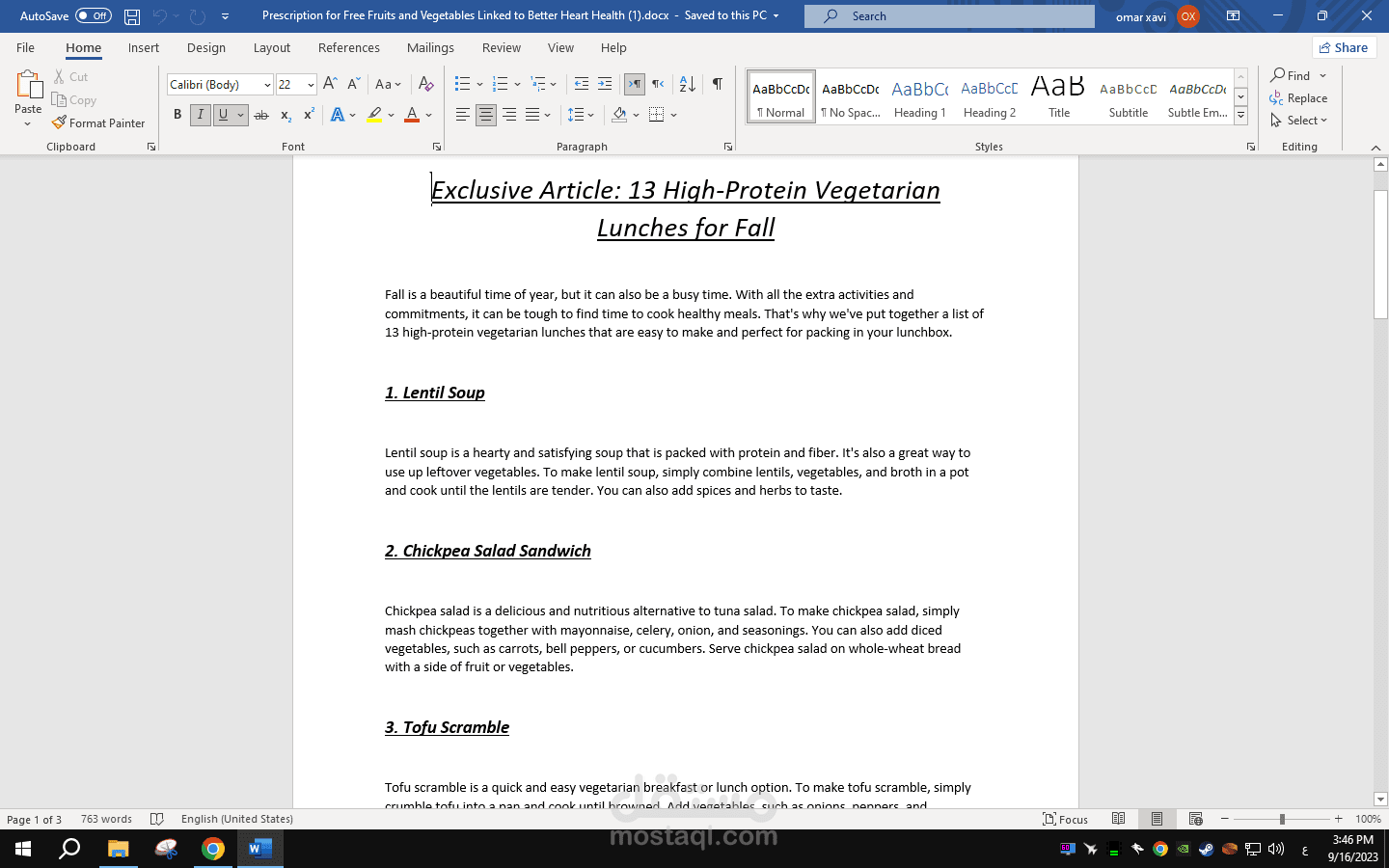Expand the Styles gallery
This screenshot has height=868, width=1389.
point(1241,116)
